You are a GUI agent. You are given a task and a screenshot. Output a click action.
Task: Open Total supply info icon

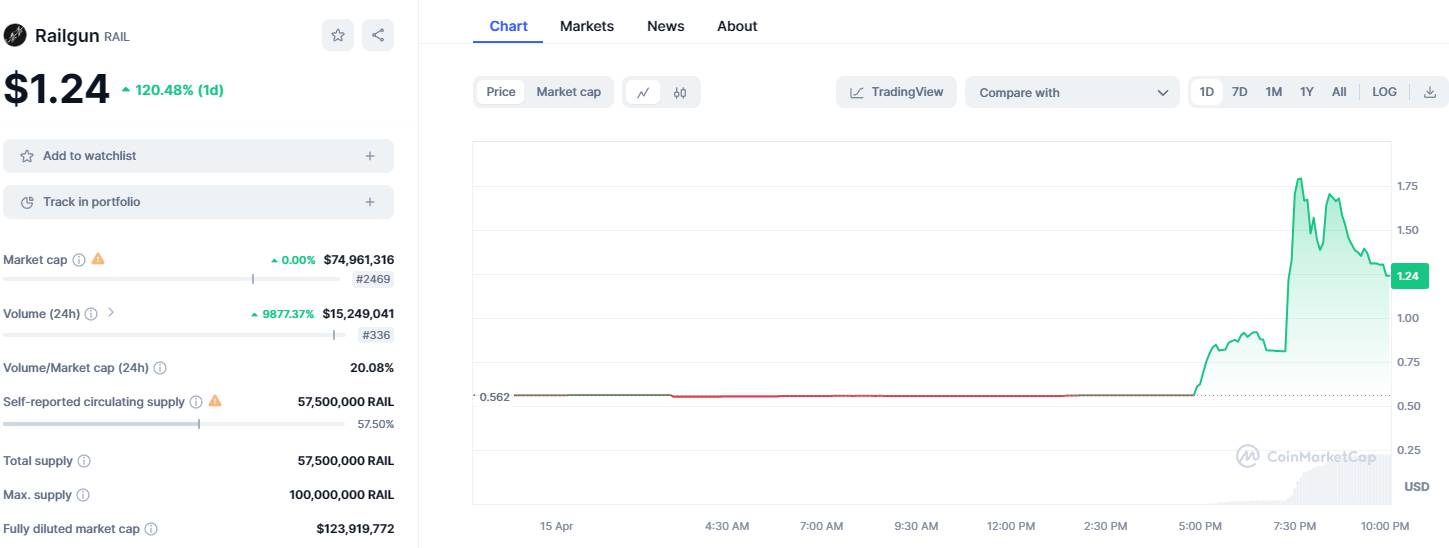coord(84,461)
